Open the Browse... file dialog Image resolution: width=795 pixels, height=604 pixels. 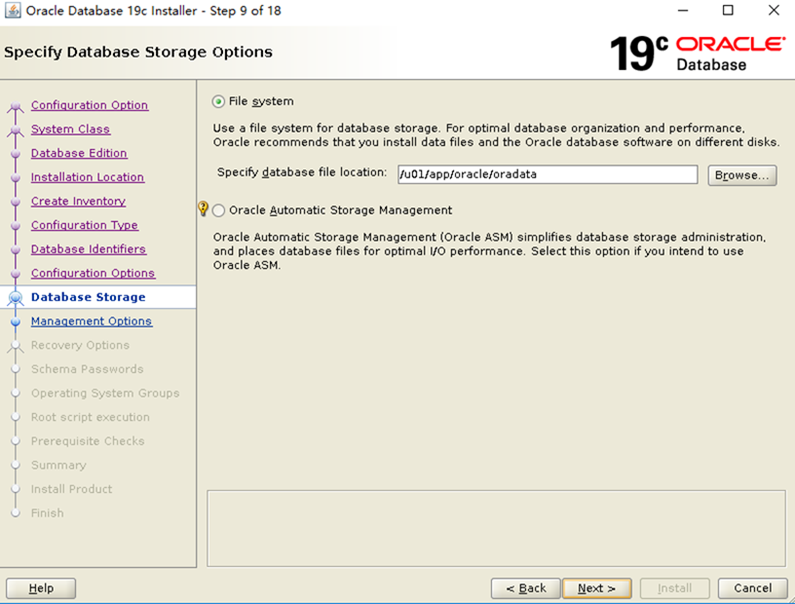pos(742,175)
